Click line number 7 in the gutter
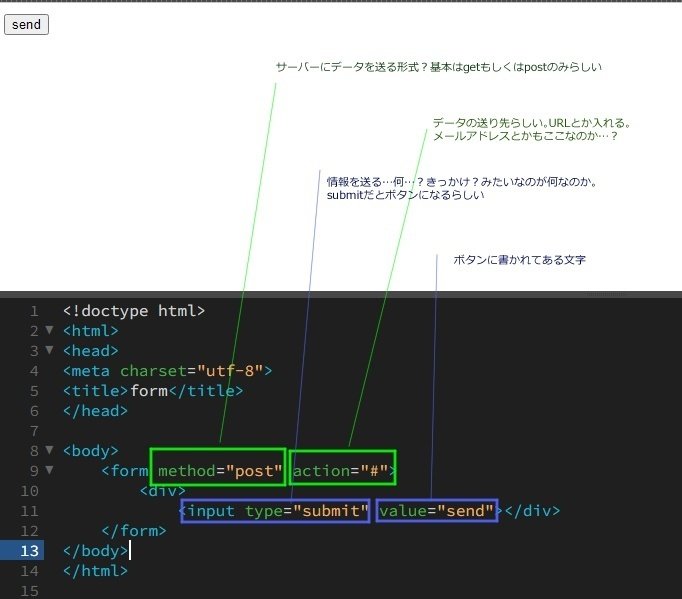Screen dimensions: 682x599 tap(34, 431)
